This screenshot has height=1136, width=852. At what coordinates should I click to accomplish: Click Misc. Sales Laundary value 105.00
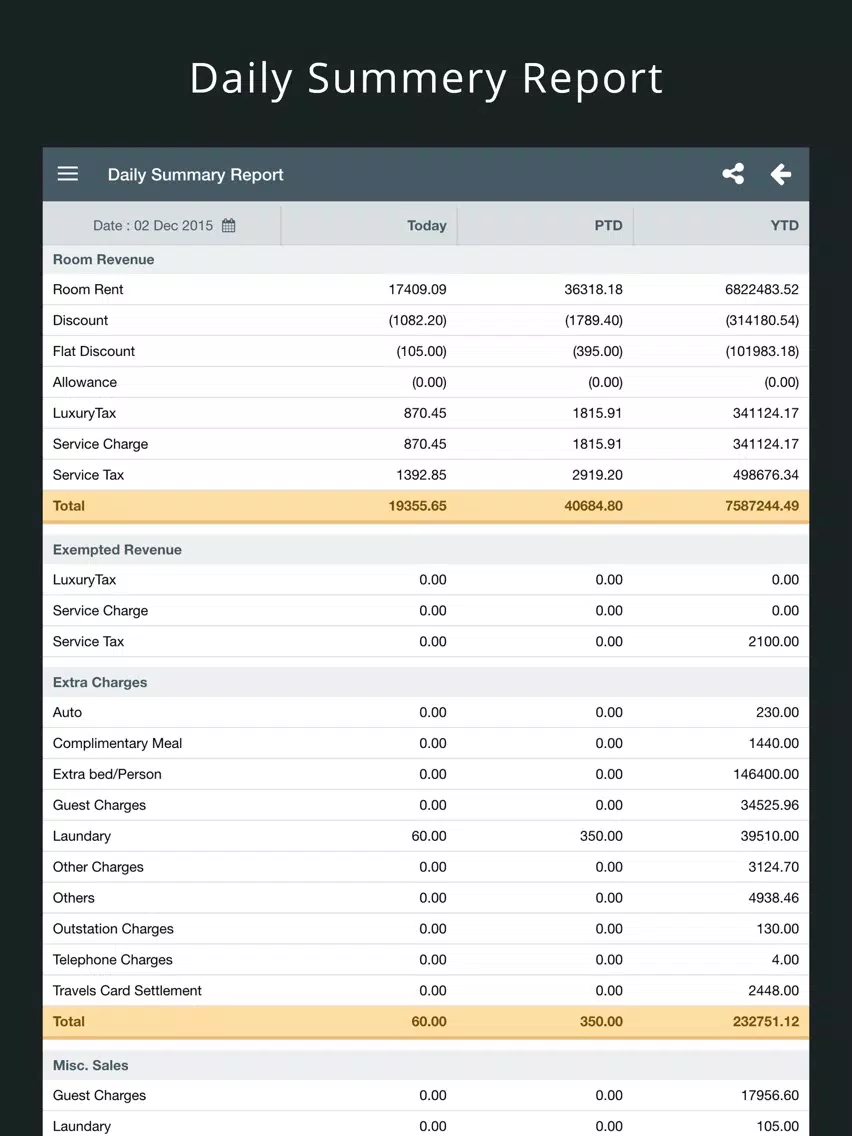pyautogui.click(x=777, y=1127)
